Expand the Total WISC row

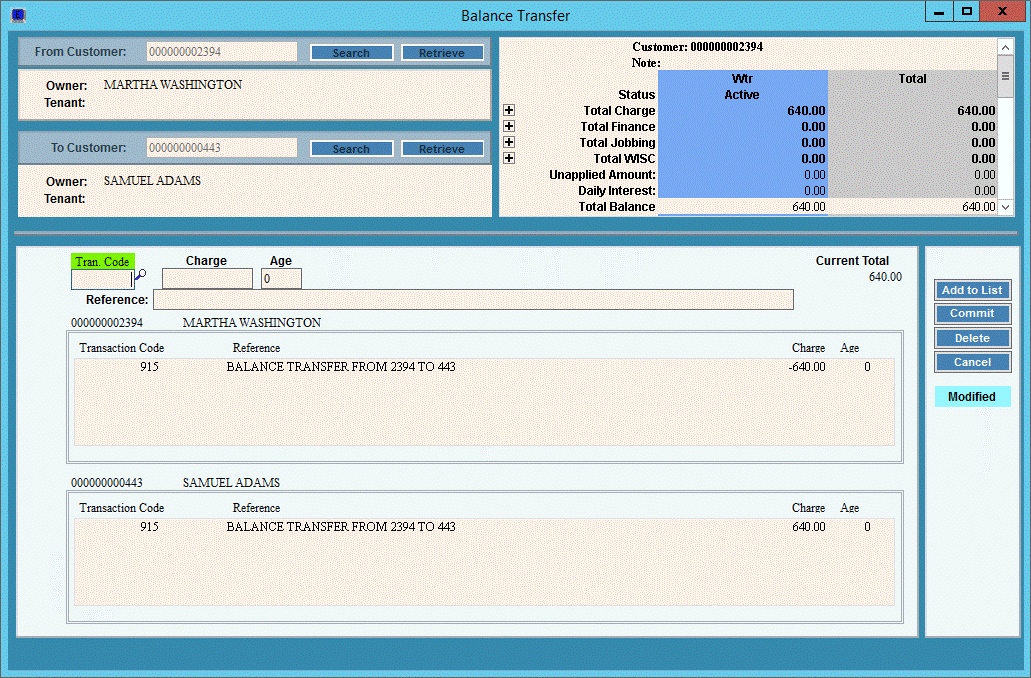pos(509,158)
